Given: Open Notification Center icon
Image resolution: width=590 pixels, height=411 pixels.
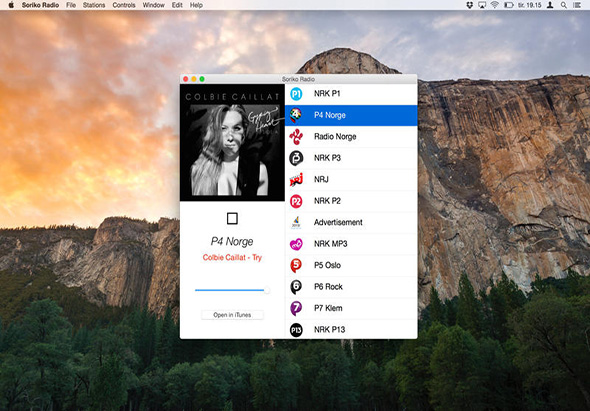Looking at the screenshot, I should click(576, 5).
